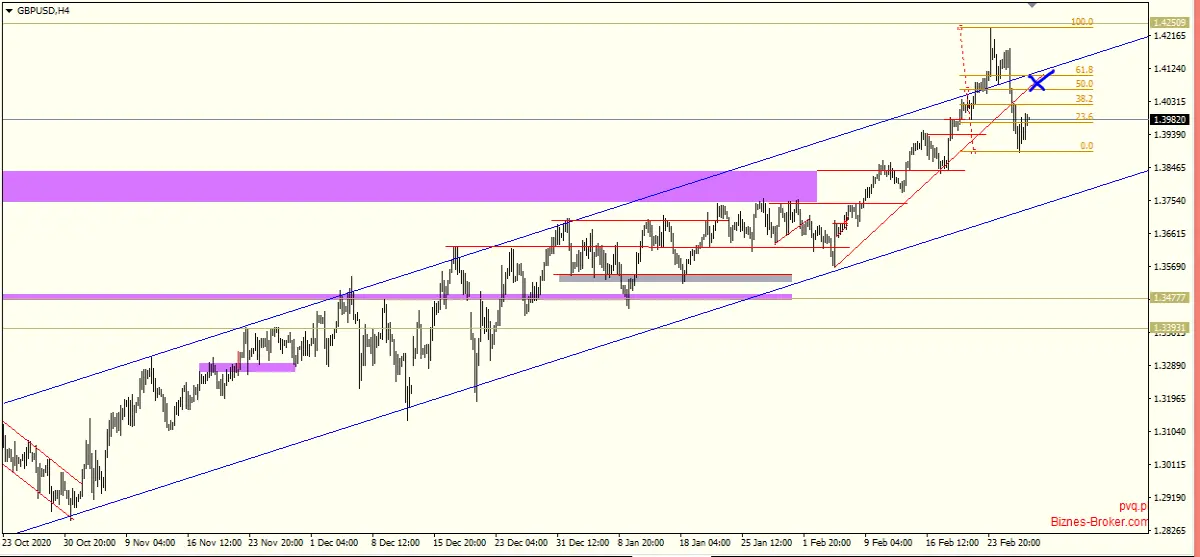Viewport: 1200px width, 557px height.
Task: Click the 1.41240 price scale value
Action: pyautogui.click(x=1169, y=69)
